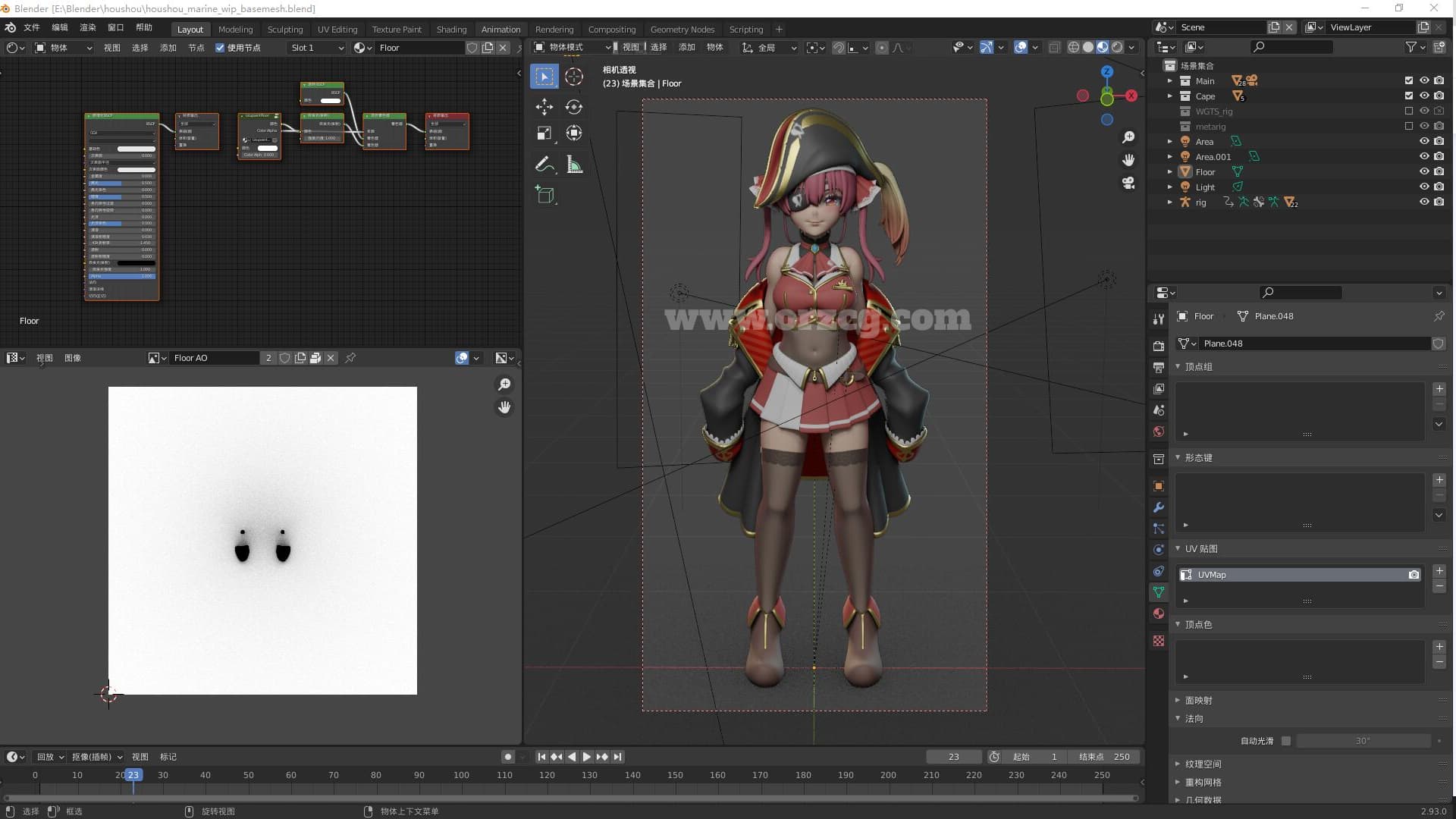The width and height of the screenshot is (1456, 819).
Task: Add a new UV map with plus button
Action: click(x=1439, y=571)
